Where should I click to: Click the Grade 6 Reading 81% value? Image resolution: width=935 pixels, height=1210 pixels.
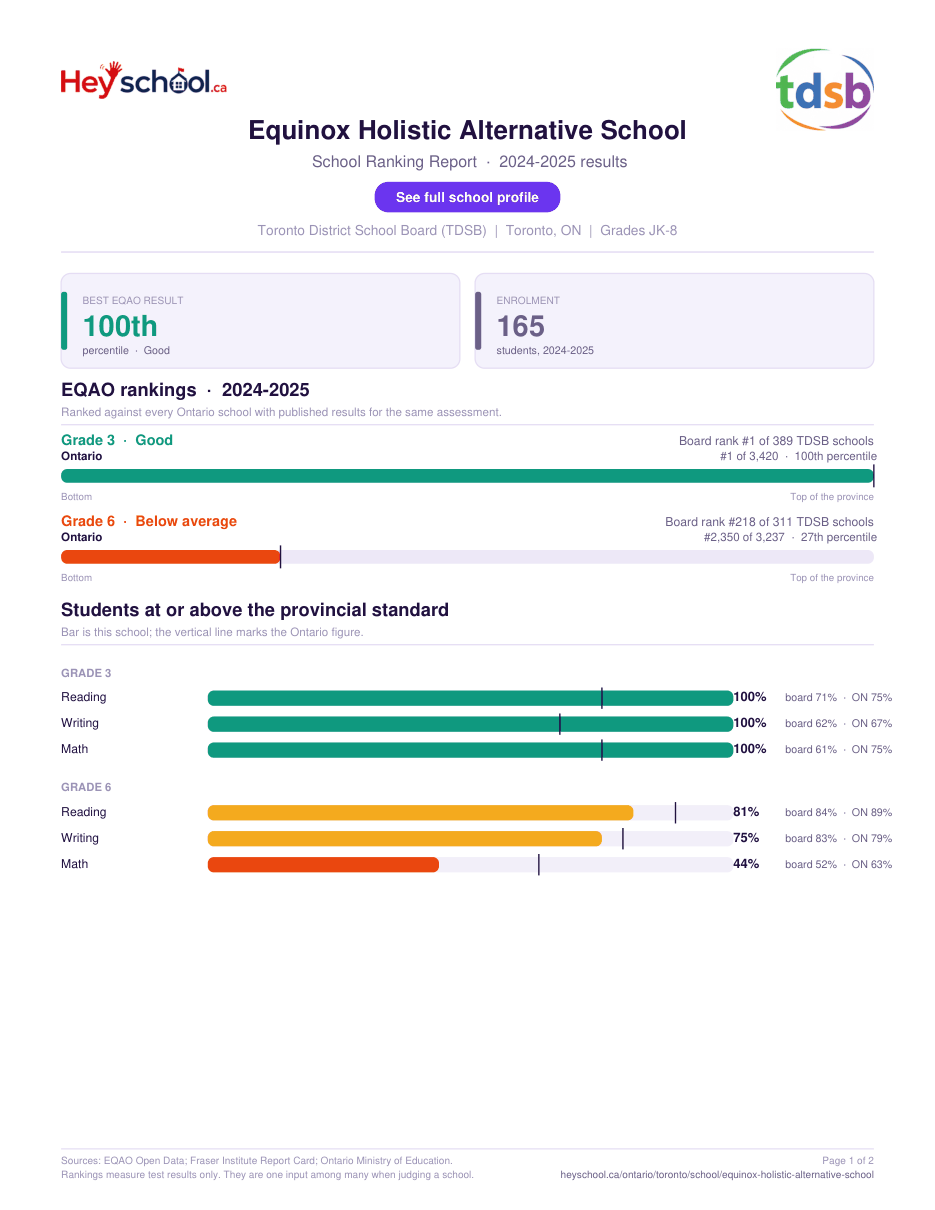[x=746, y=812]
